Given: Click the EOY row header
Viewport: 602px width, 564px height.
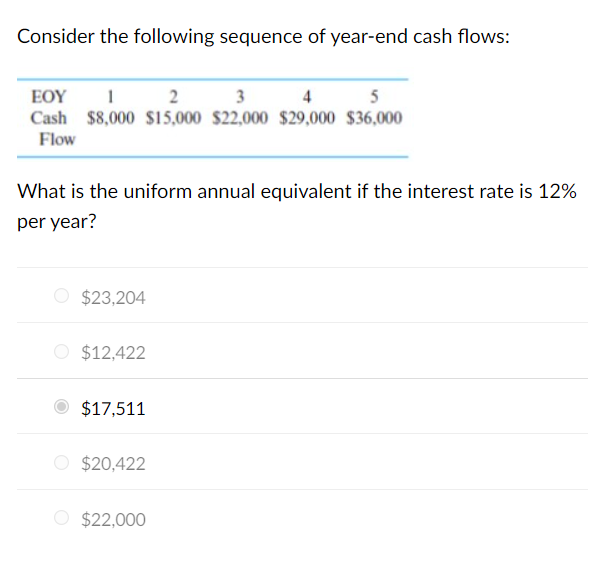Looking at the screenshot, I should tap(49, 96).
